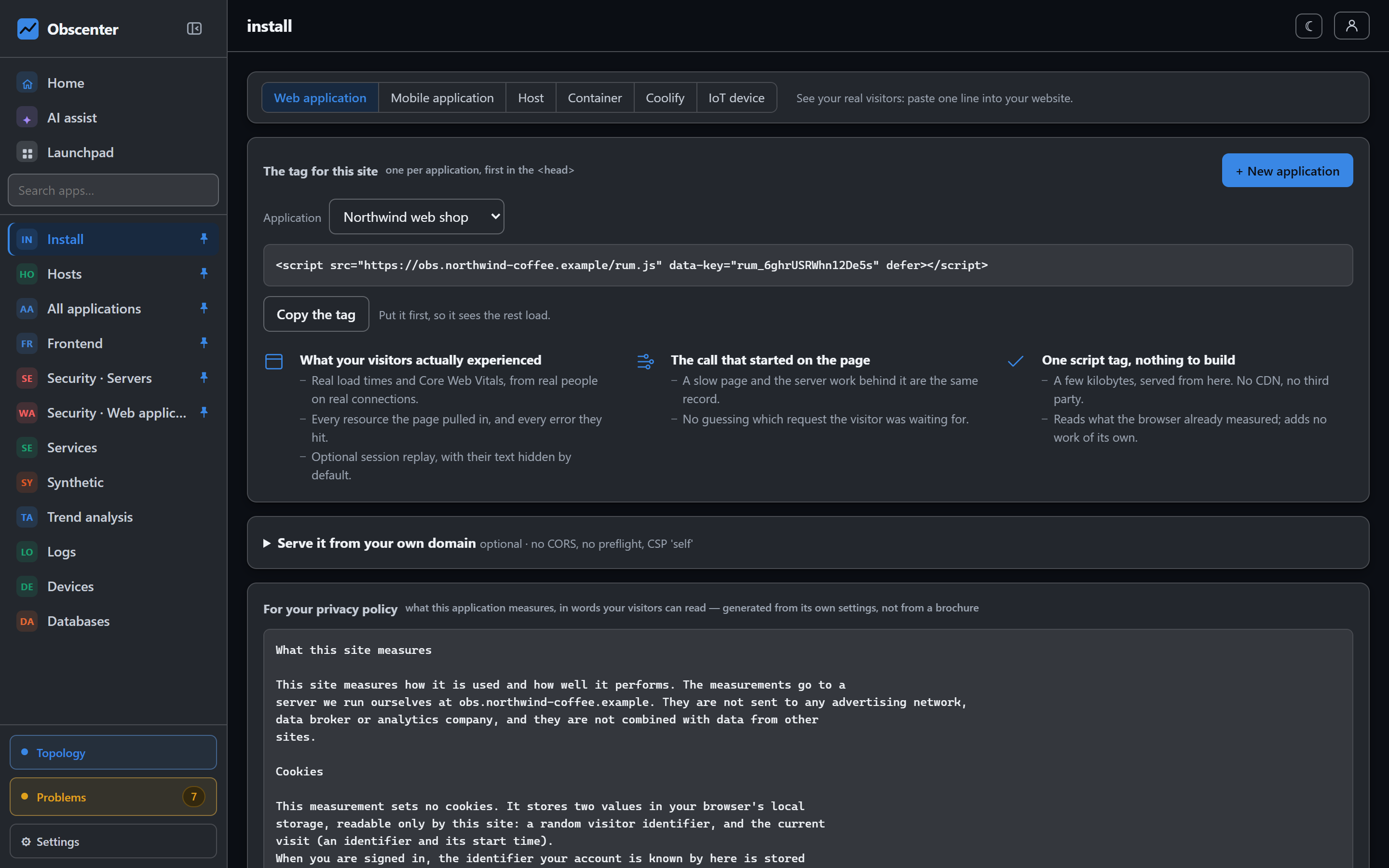The image size is (1389, 868).
Task: Click the heading 'The tag for this site'
Action: pos(320,171)
